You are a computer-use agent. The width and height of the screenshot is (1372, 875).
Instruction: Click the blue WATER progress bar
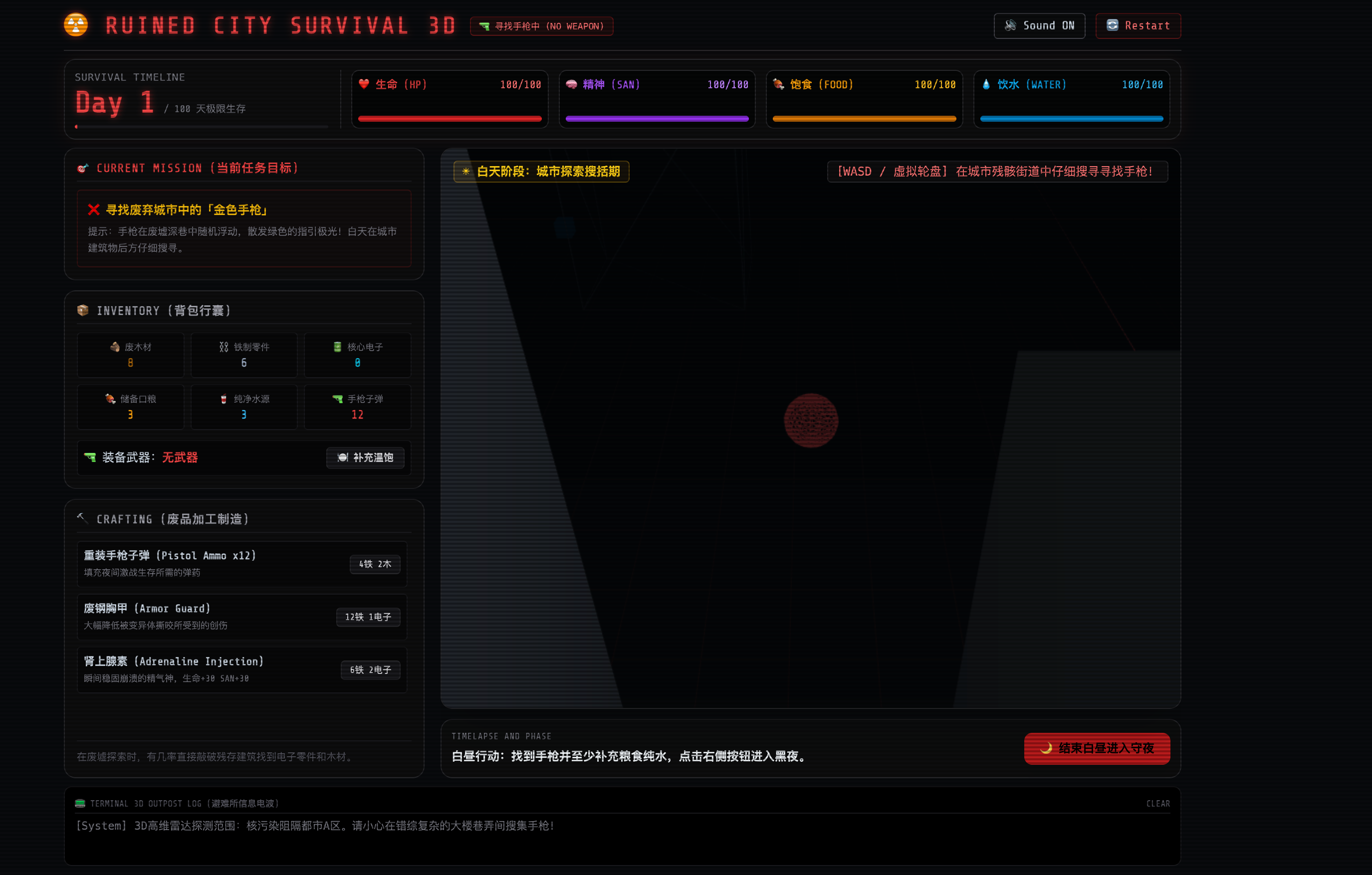[1071, 119]
